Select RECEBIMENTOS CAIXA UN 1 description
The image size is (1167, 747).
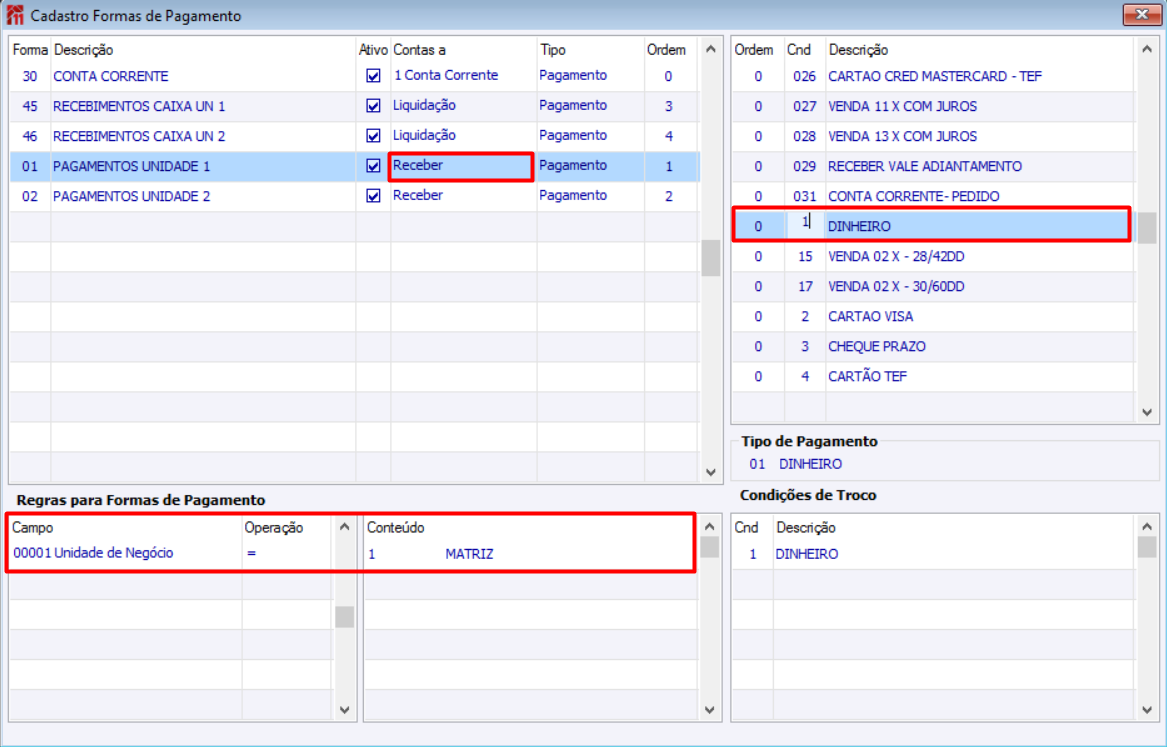click(x=138, y=106)
